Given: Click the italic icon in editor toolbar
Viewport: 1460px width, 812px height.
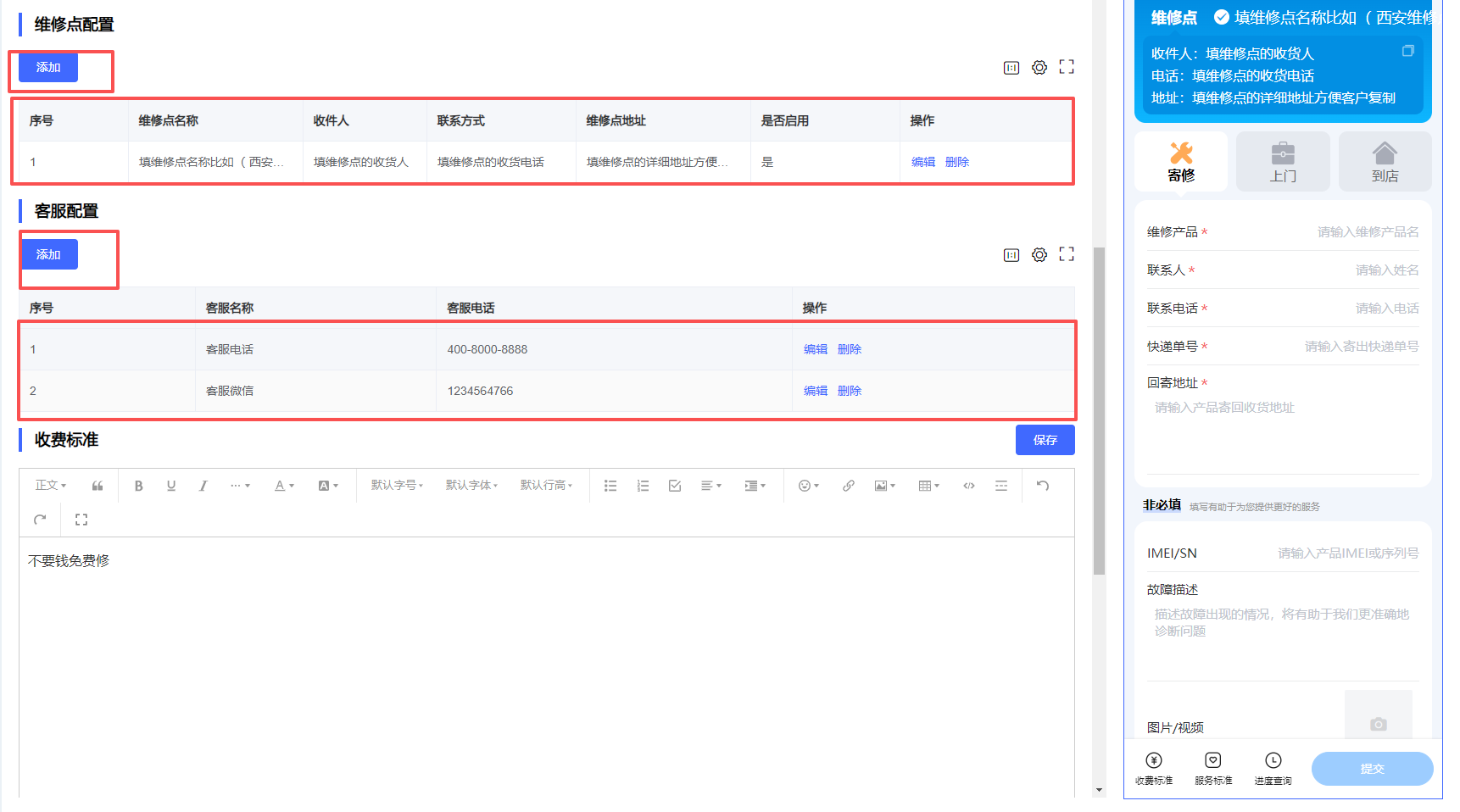Looking at the screenshot, I should click(203, 486).
